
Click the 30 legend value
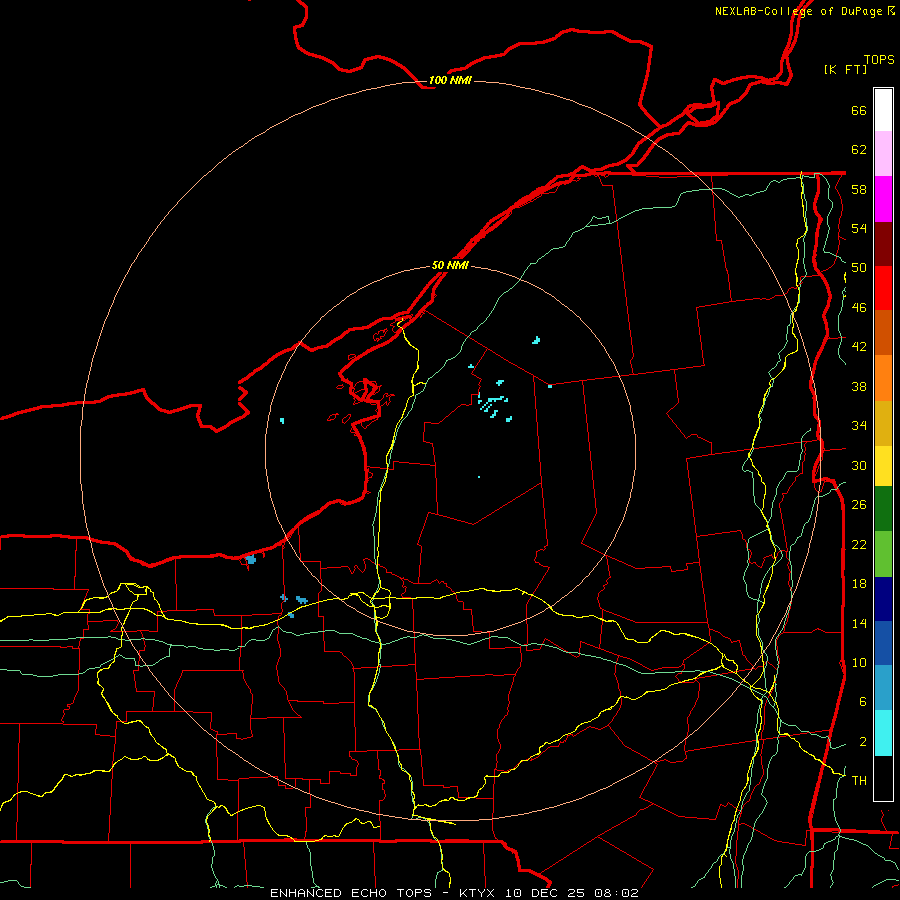point(859,465)
